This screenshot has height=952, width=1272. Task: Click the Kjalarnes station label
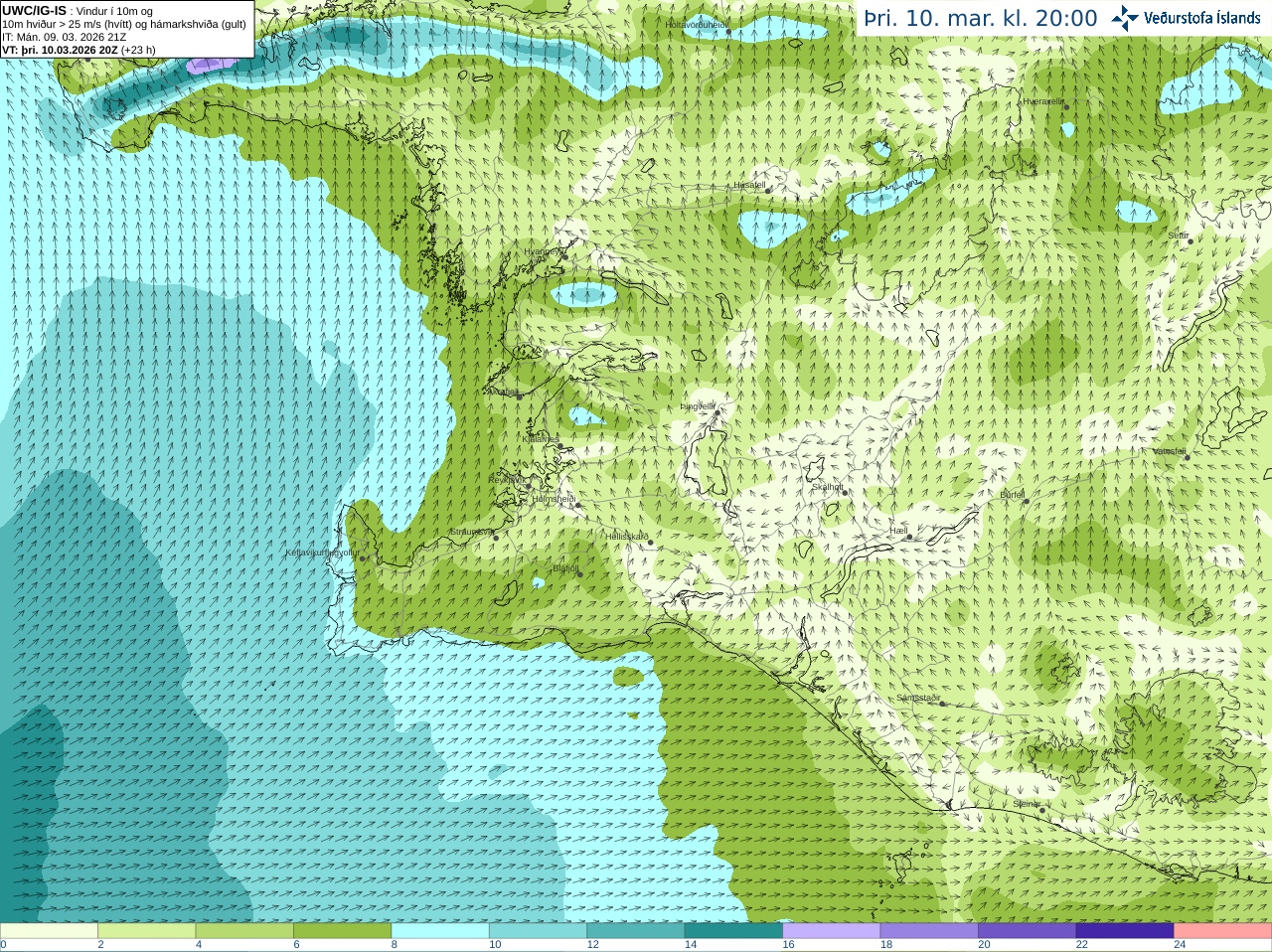click(541, 438)
